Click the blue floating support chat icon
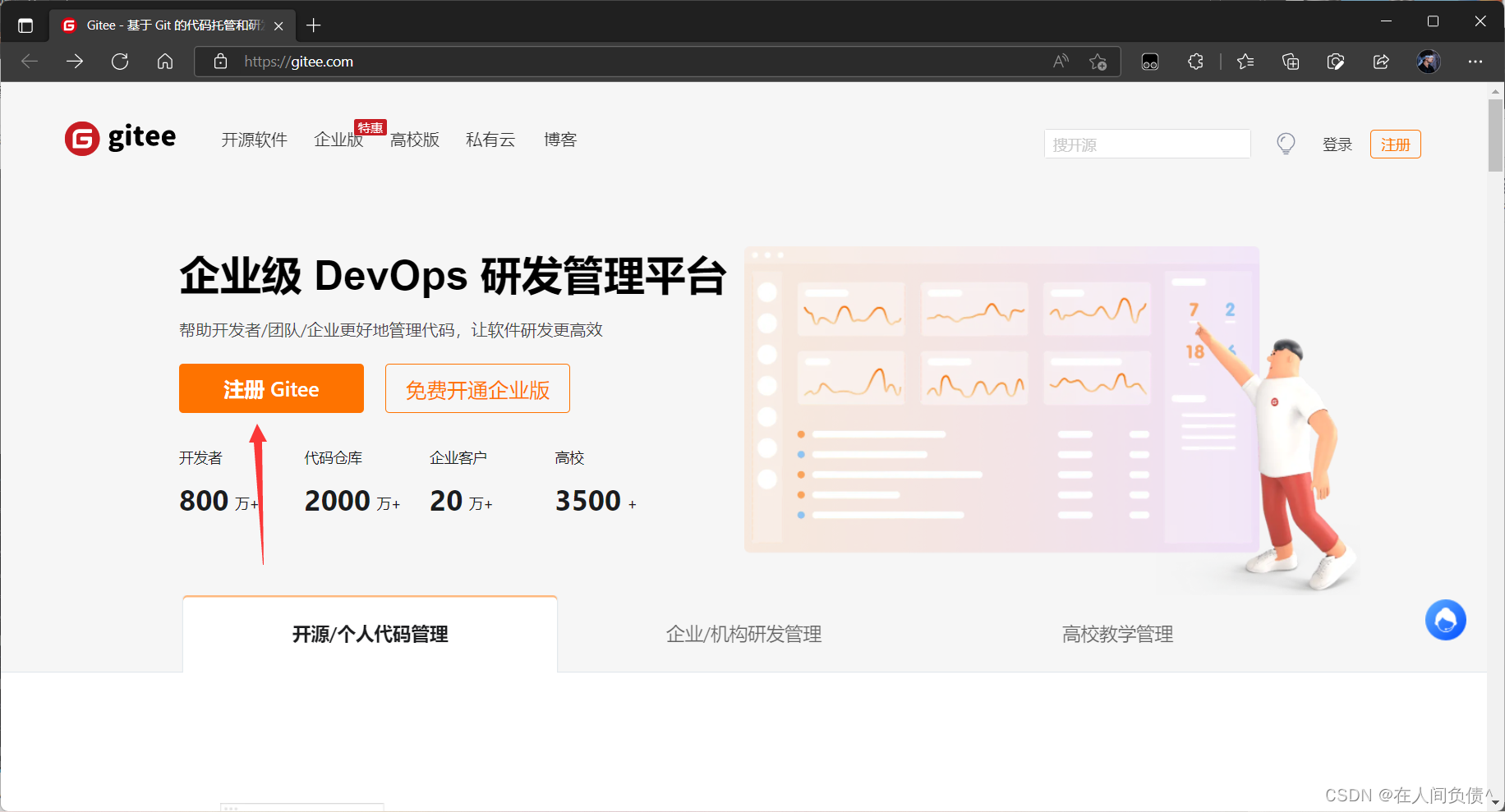The width and height of the screenshot is (1505, 812). (1446, 620)
